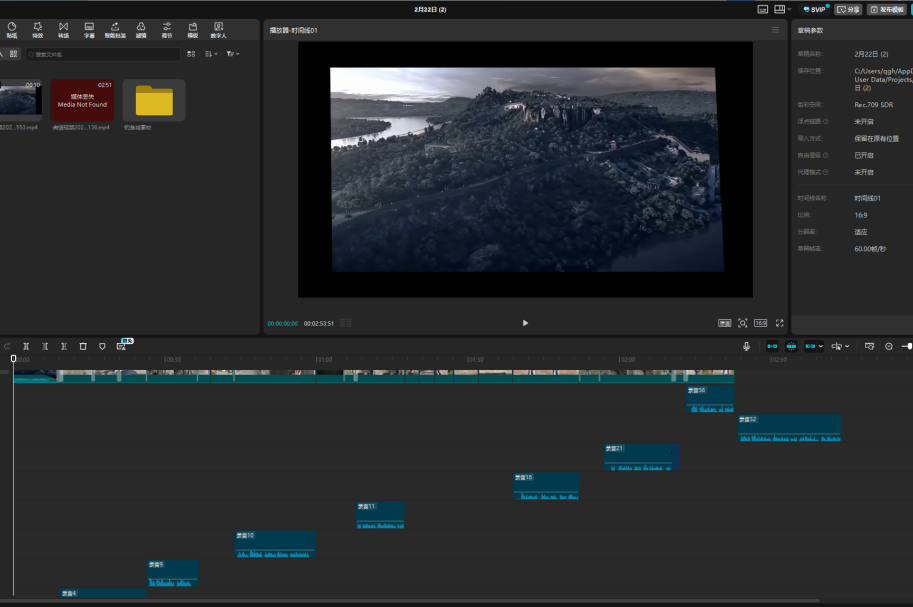The image size is (913, 607).
Task: Switch to the Captions (字幕) tab
Action: point(89,29)
